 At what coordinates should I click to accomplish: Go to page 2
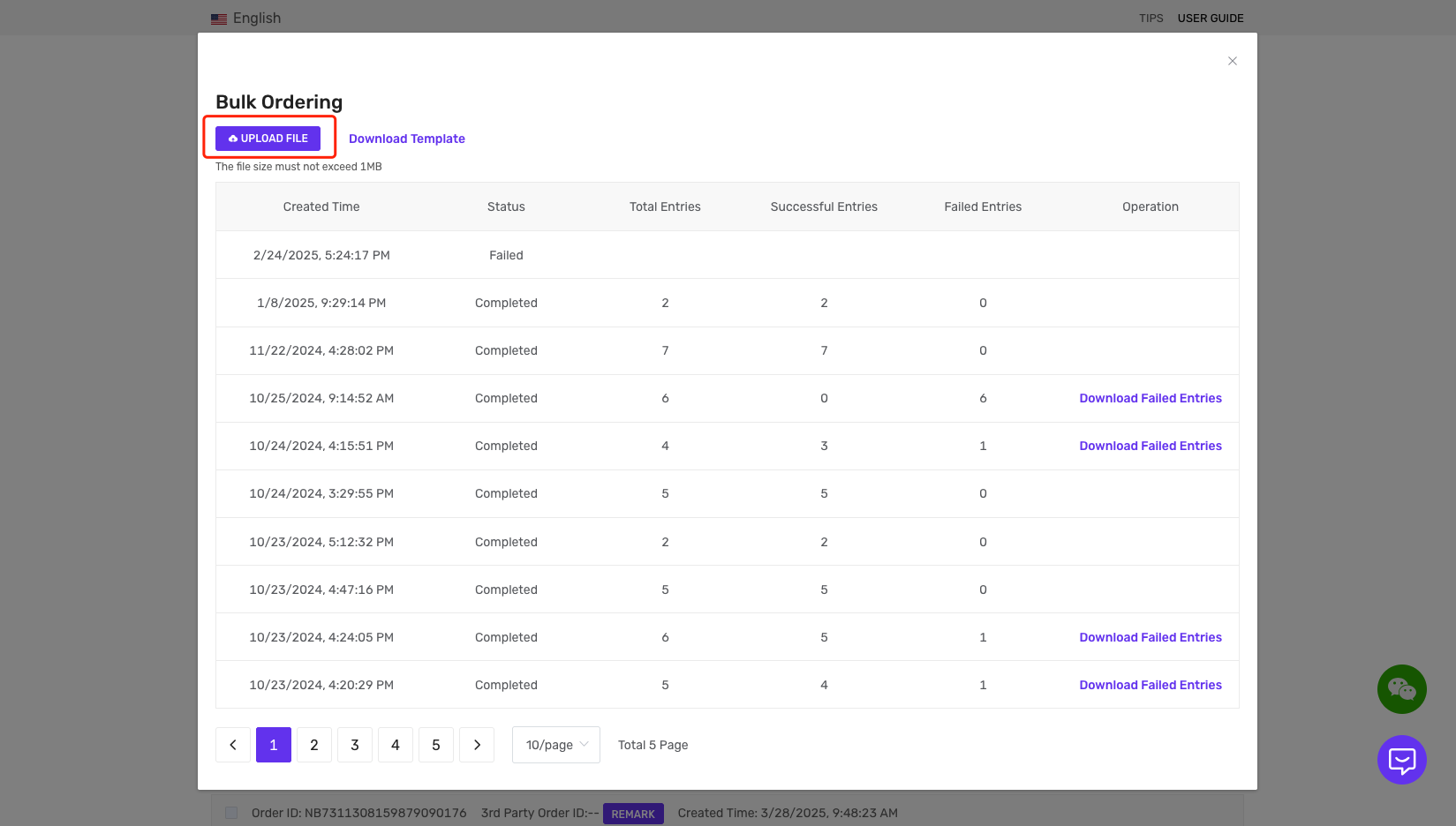tap(314, 745)
